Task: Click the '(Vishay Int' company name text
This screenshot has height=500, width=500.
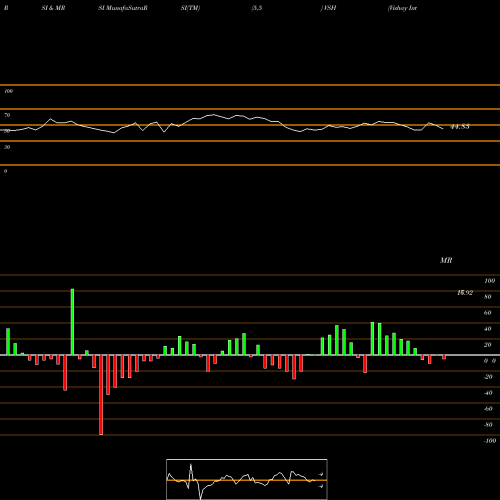Action: pos(402,8)
